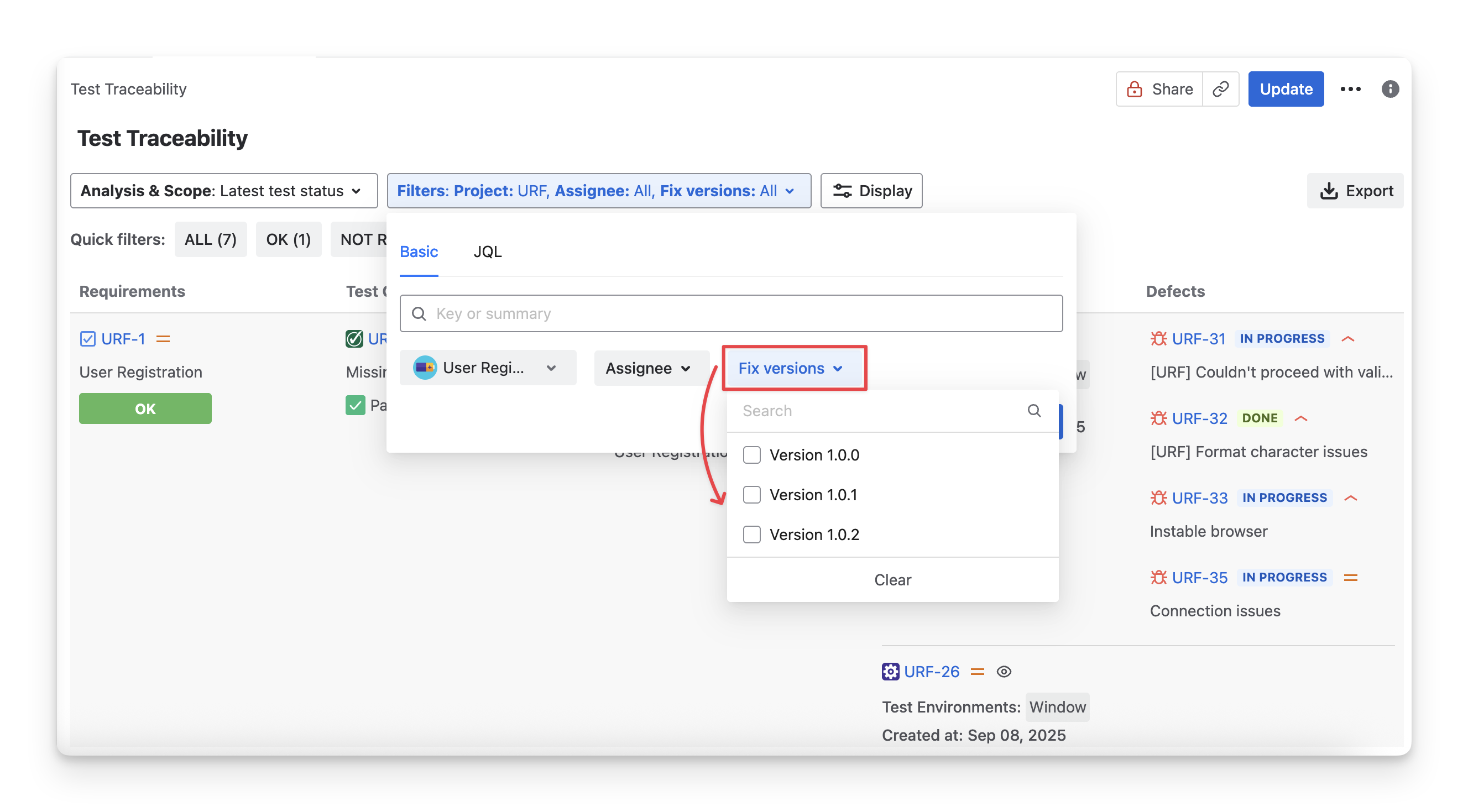Click the info icon in the header

click(x=1390, y=89)
